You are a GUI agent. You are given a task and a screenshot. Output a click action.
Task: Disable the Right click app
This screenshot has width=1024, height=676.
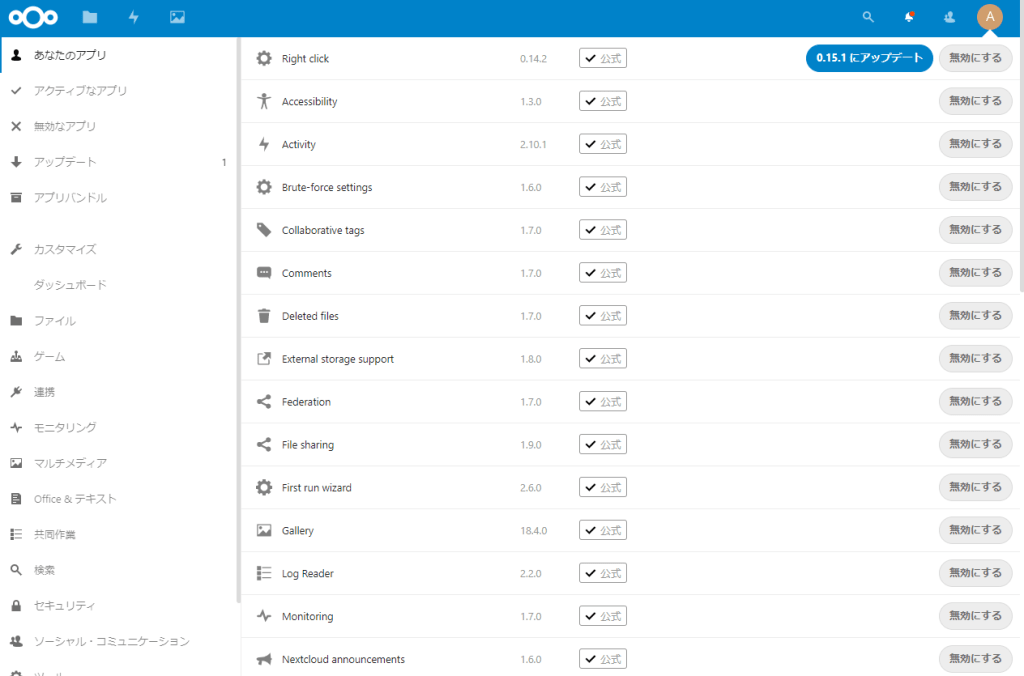click(x=975, y=58)
